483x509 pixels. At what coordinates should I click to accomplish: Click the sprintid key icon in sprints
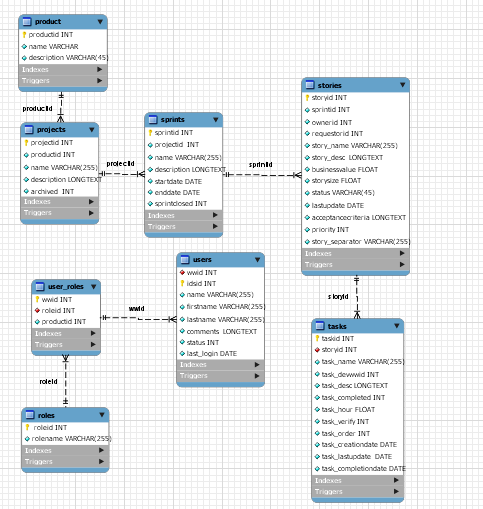click(x=150, y=133)
